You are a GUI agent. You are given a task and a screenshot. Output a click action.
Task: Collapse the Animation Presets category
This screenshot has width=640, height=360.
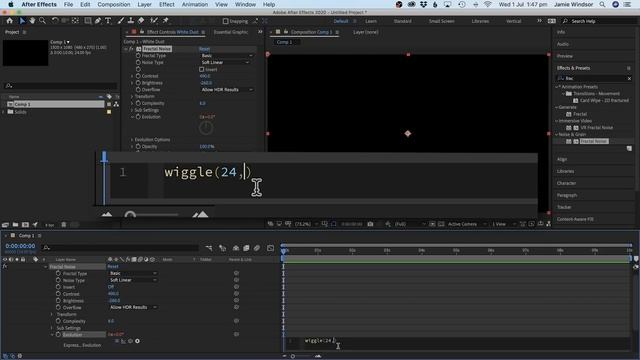[557, 87]
